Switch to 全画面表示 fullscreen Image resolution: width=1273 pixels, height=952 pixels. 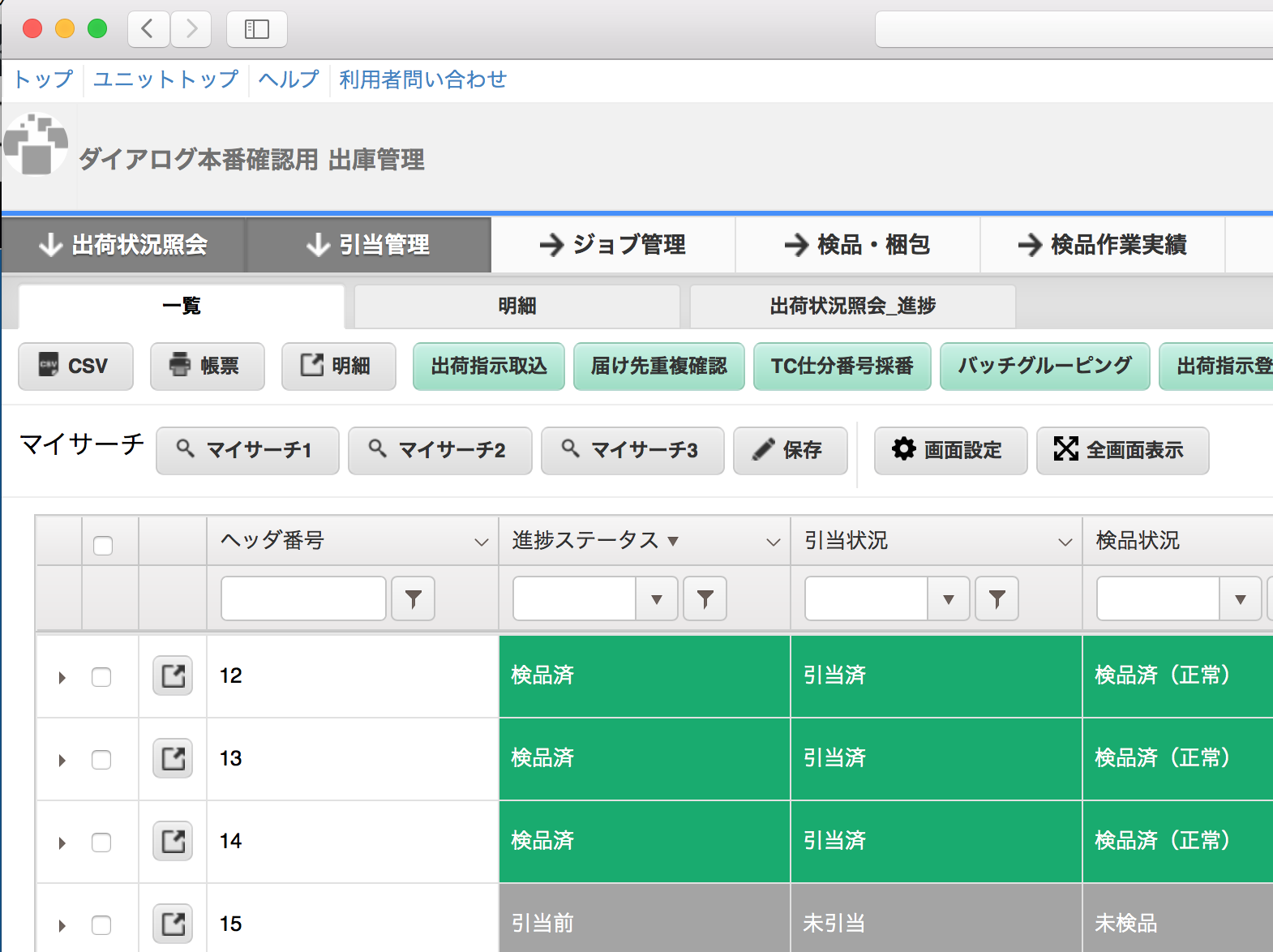pyautogui.click(x=1123, y=451)
